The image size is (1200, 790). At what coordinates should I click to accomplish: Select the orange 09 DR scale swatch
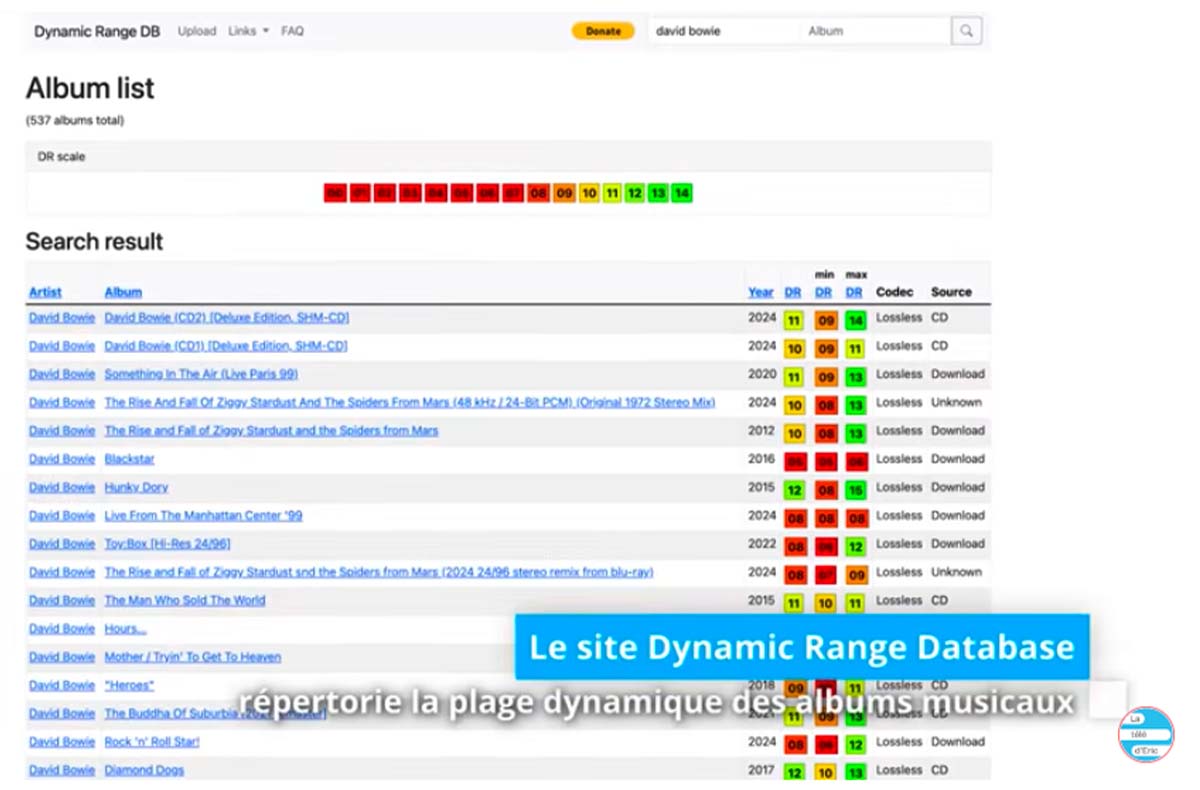(564, 193)
